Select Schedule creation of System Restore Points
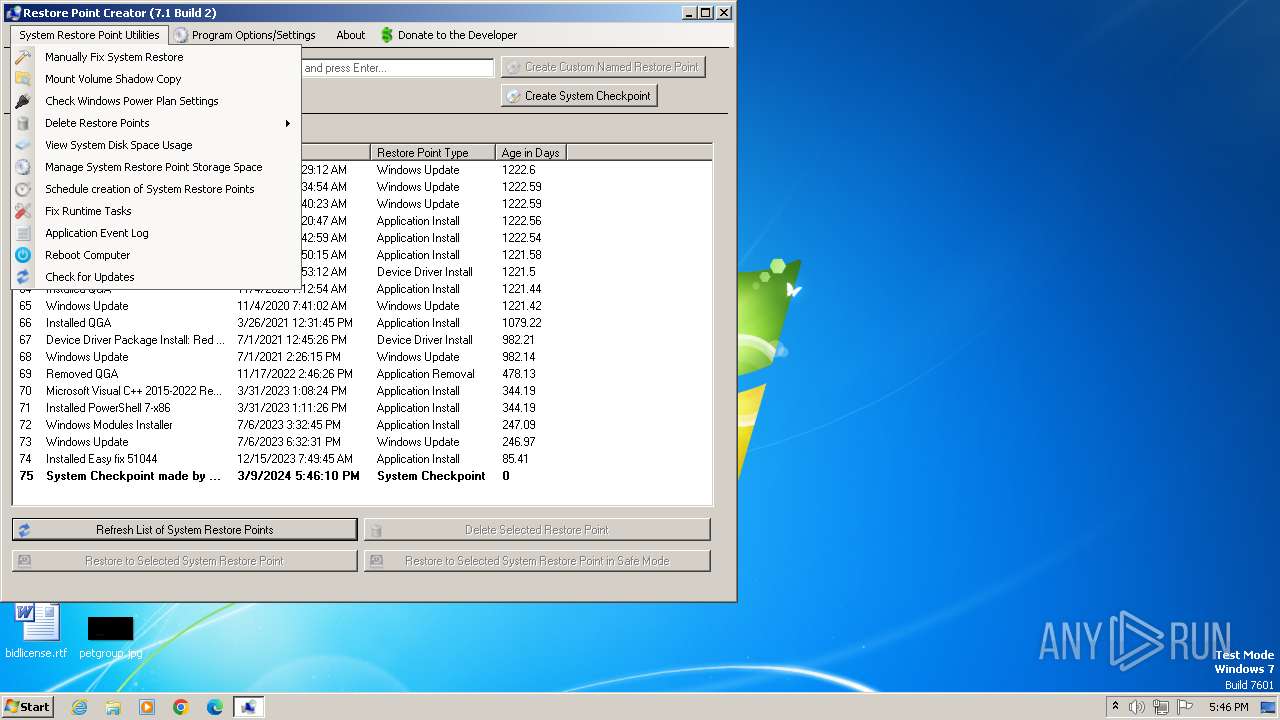Screen dimensions: 1280x720 click(x=157, y=189)
